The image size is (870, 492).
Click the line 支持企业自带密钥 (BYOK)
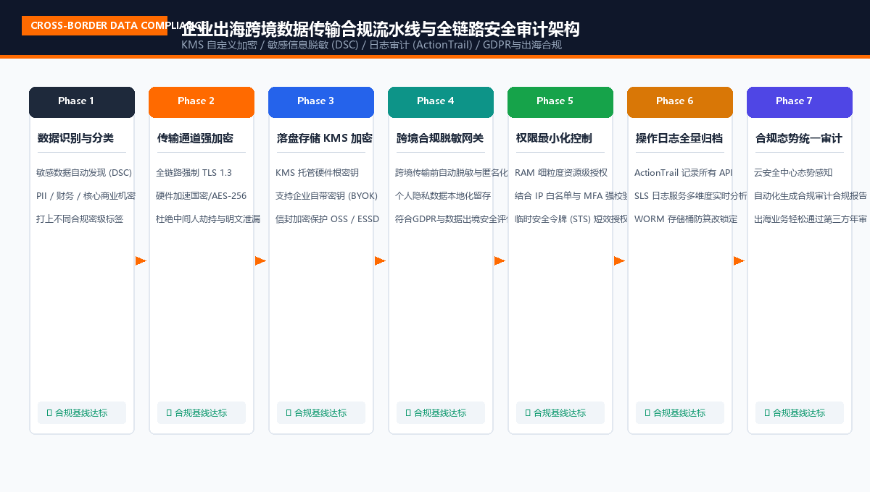point(326,196)
